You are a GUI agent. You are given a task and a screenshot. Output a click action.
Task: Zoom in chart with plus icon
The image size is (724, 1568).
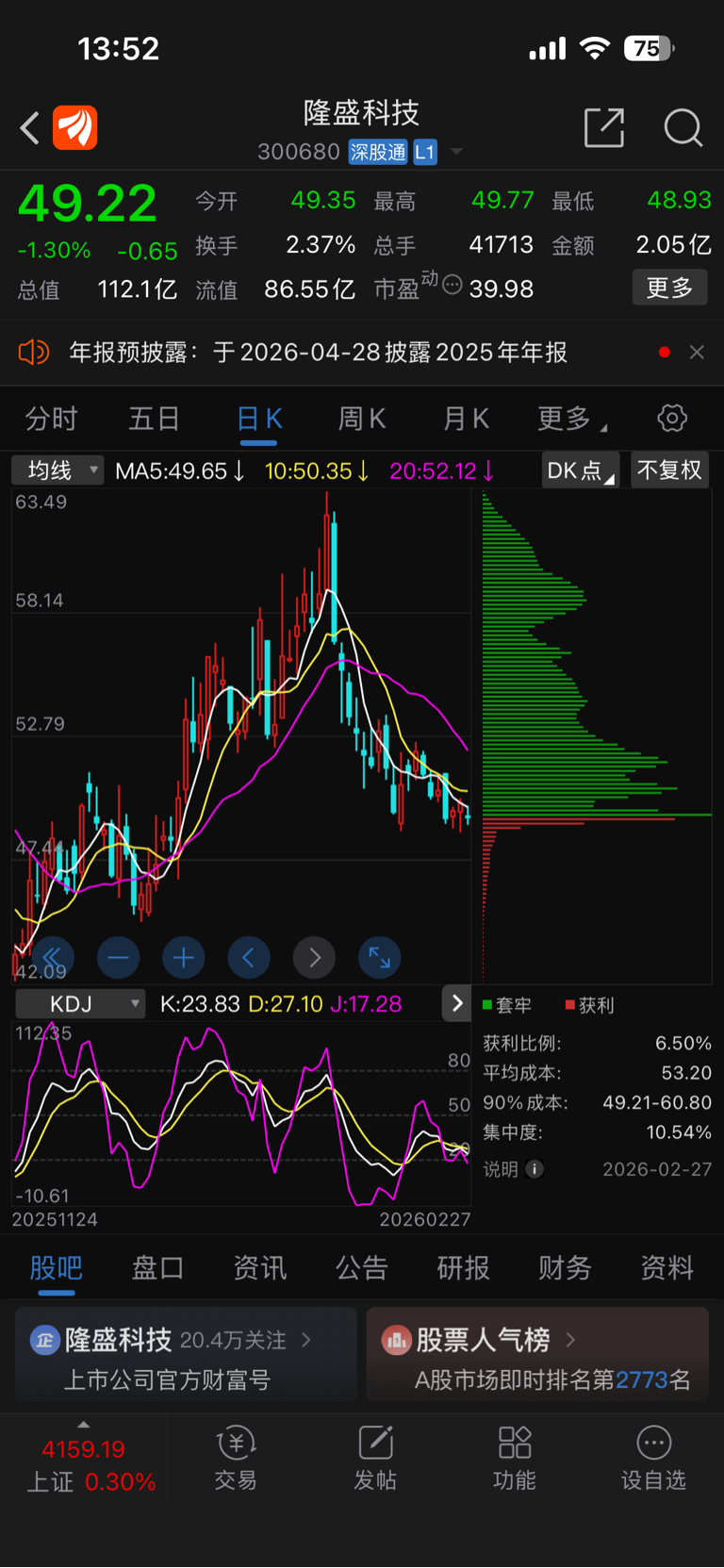point(184,958)
